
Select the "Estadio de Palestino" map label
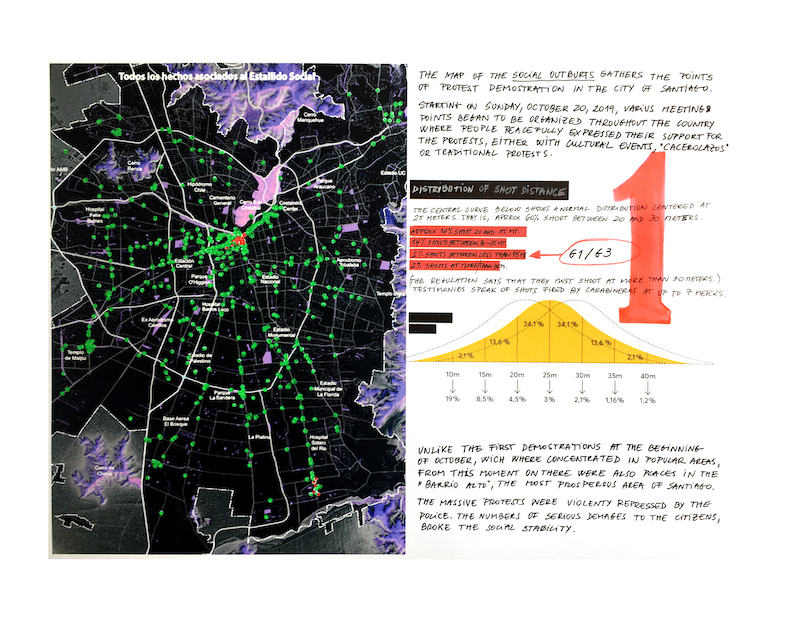[199, 358]
